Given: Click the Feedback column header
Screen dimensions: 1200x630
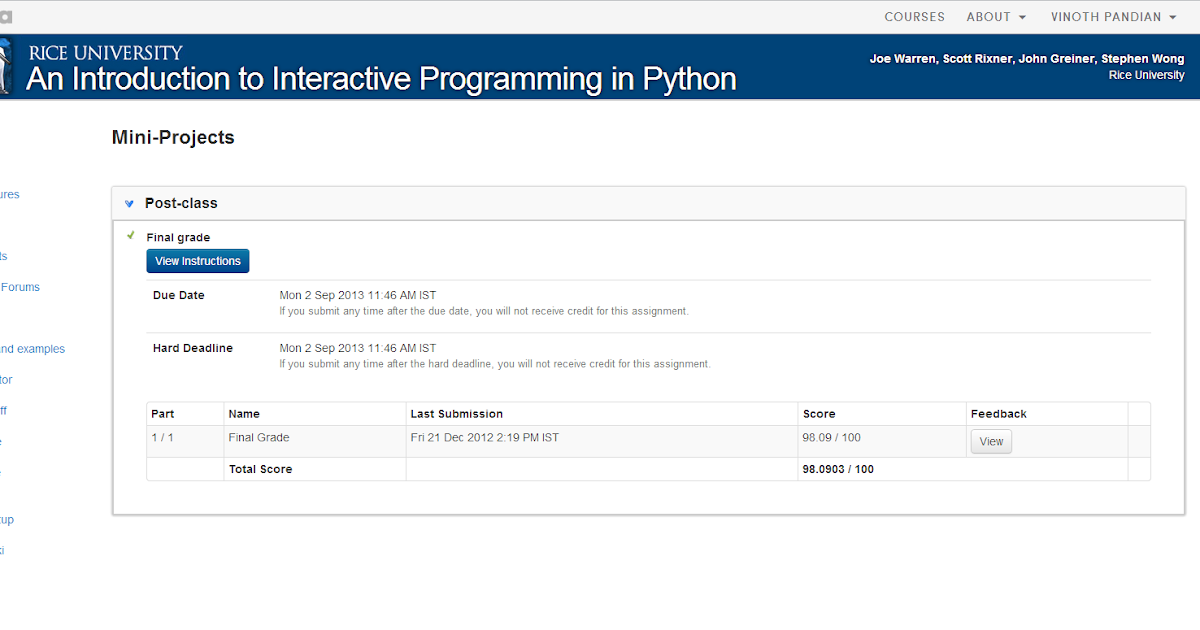Looking at the screenshot, I should [x=999, y=414].
